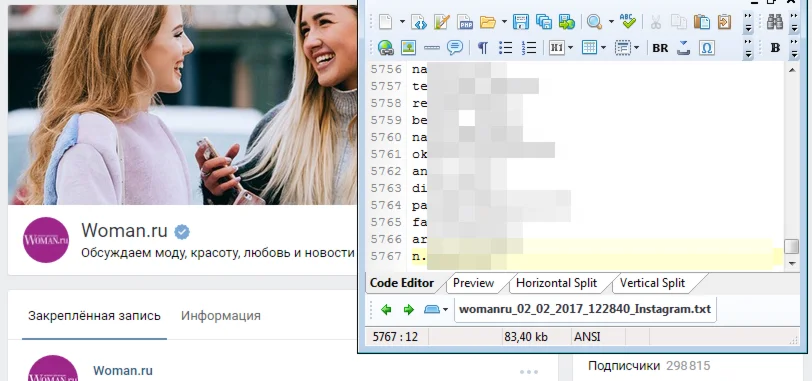Save all open files

544,22
